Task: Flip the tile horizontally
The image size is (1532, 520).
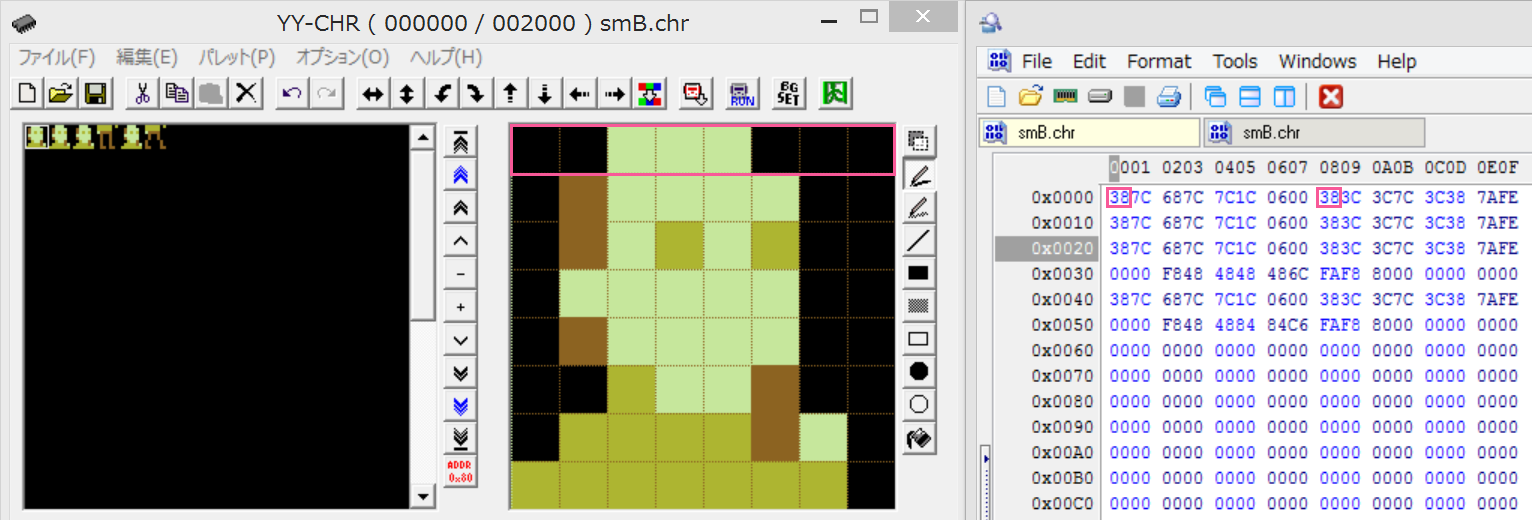Action: pyautogui.click(x=373, y=94)
